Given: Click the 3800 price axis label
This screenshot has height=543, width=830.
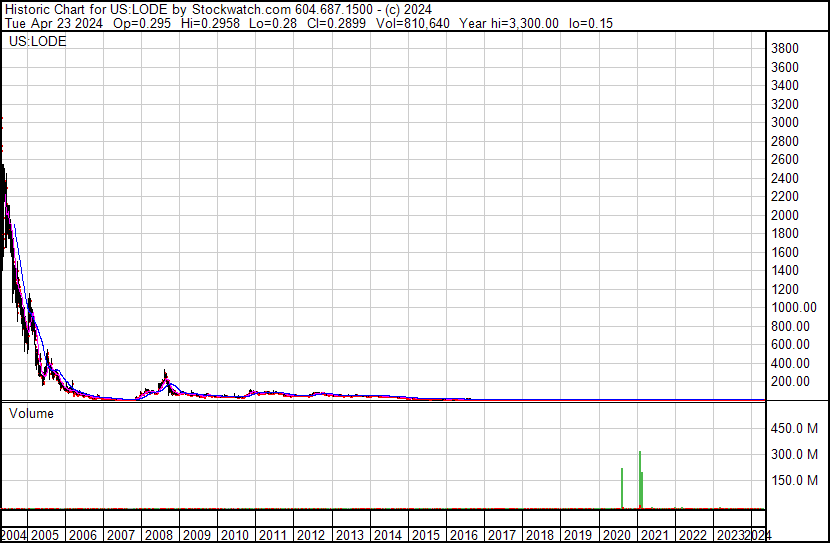Looking at the screenshot, I should click(786, 48).
